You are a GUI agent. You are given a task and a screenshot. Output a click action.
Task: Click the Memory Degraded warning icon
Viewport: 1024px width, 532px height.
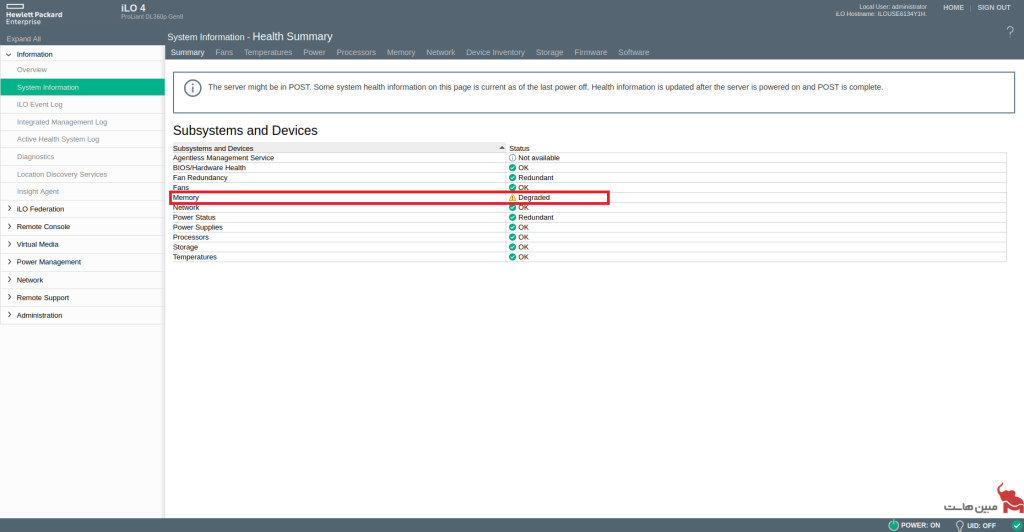coord(512,198)
